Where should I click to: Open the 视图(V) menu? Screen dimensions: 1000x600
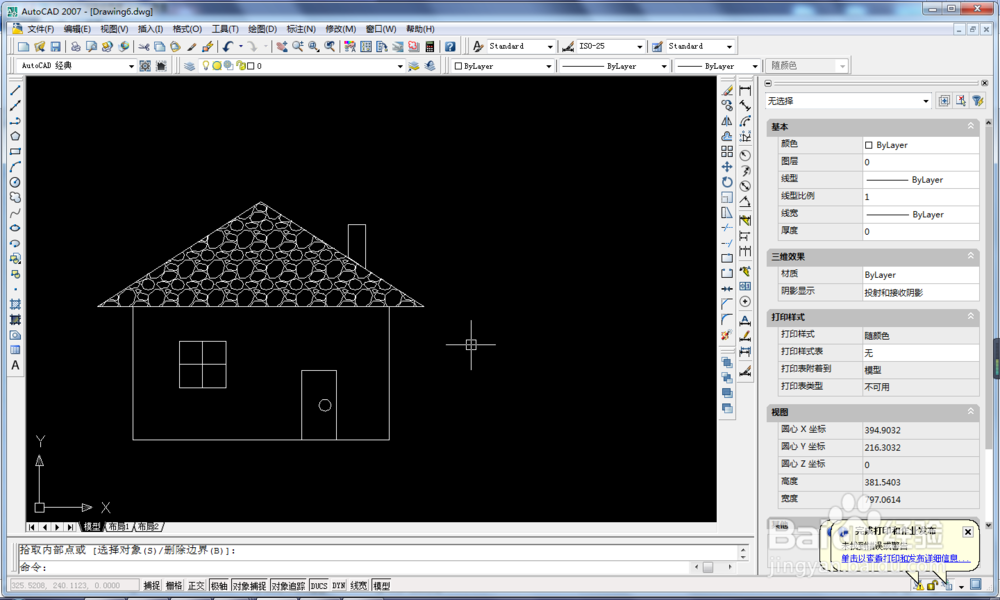(x=114, y=29)
